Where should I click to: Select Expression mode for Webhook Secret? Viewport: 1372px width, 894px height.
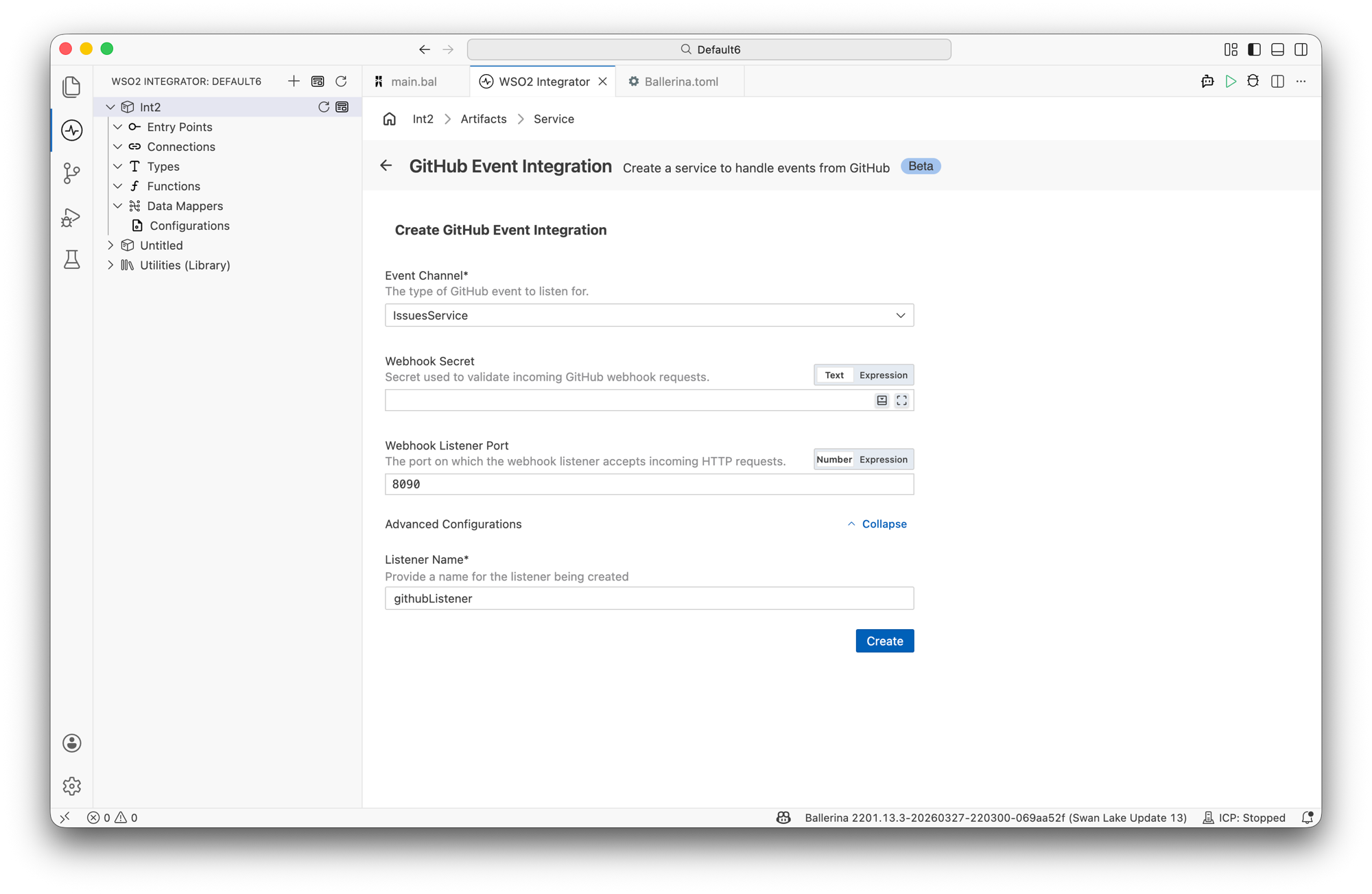pos(884,375)
